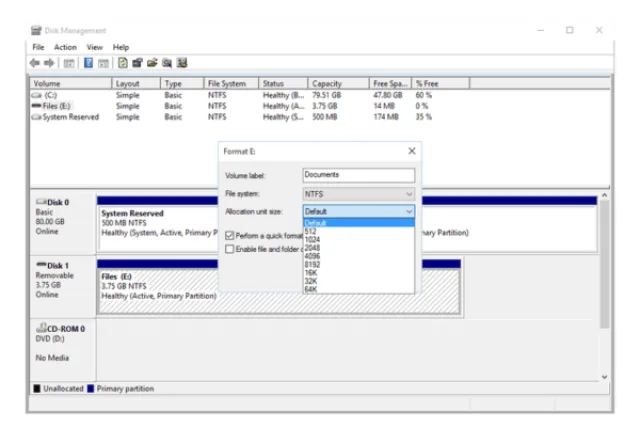
Task: Sort by the Volume column header
Action: pos(71,83)
